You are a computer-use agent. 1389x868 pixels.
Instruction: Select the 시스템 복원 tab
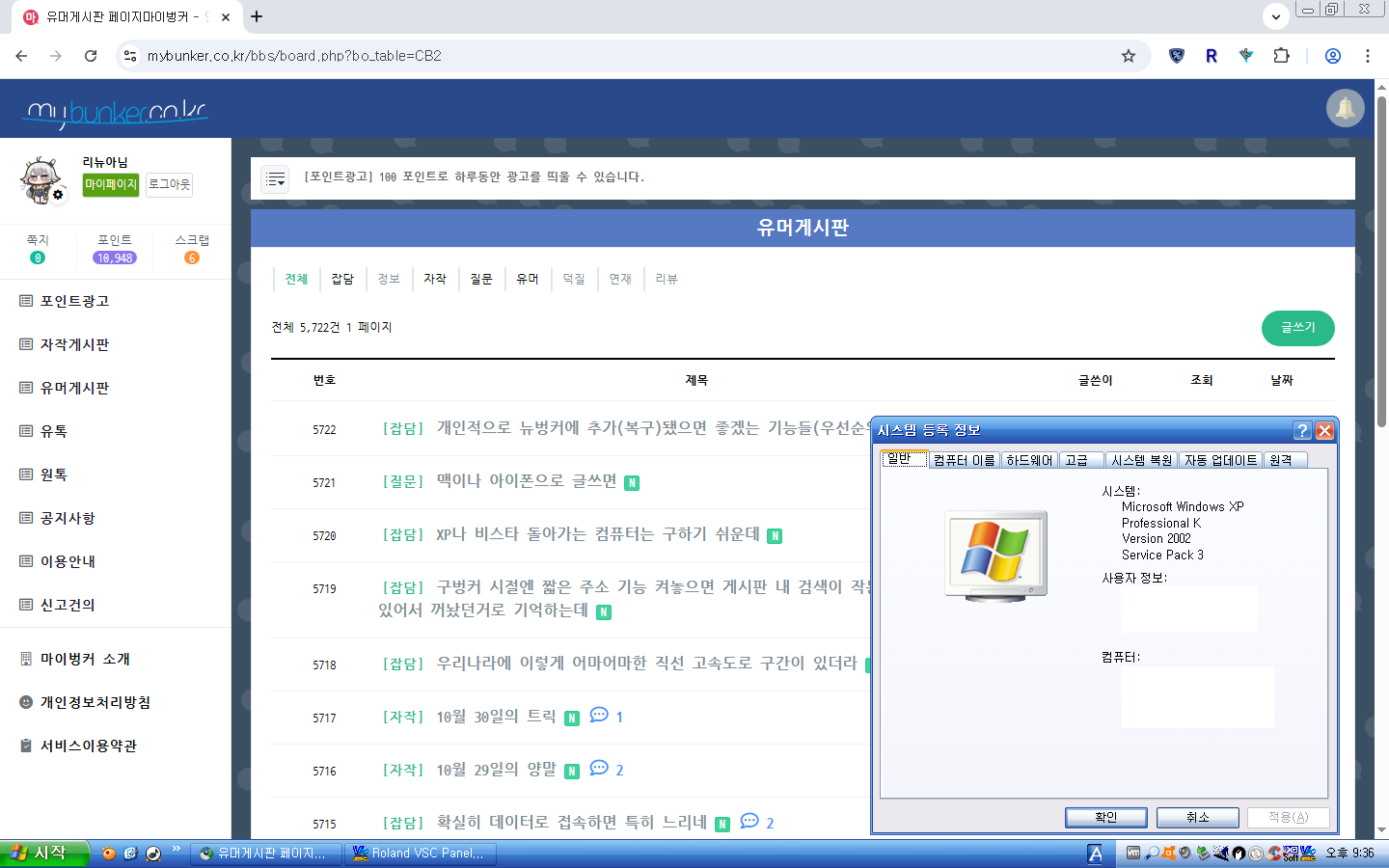(x=1141, y=460)
